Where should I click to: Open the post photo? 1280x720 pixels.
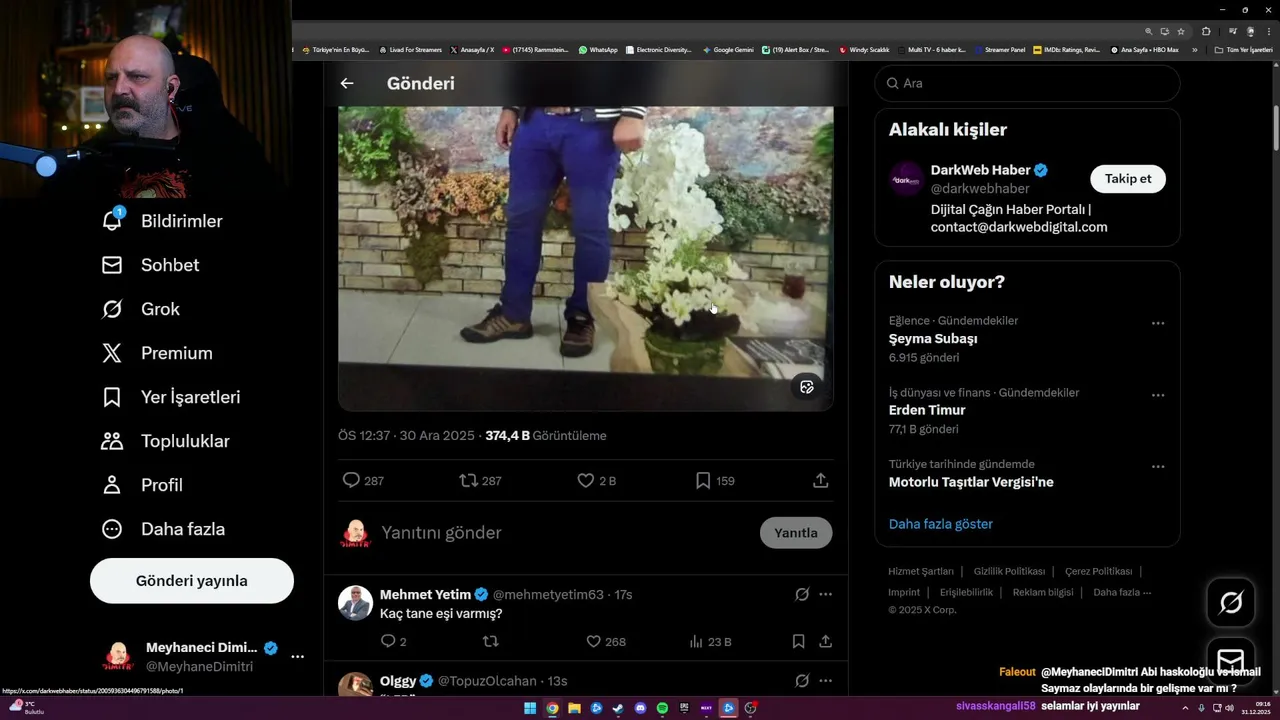585,258
